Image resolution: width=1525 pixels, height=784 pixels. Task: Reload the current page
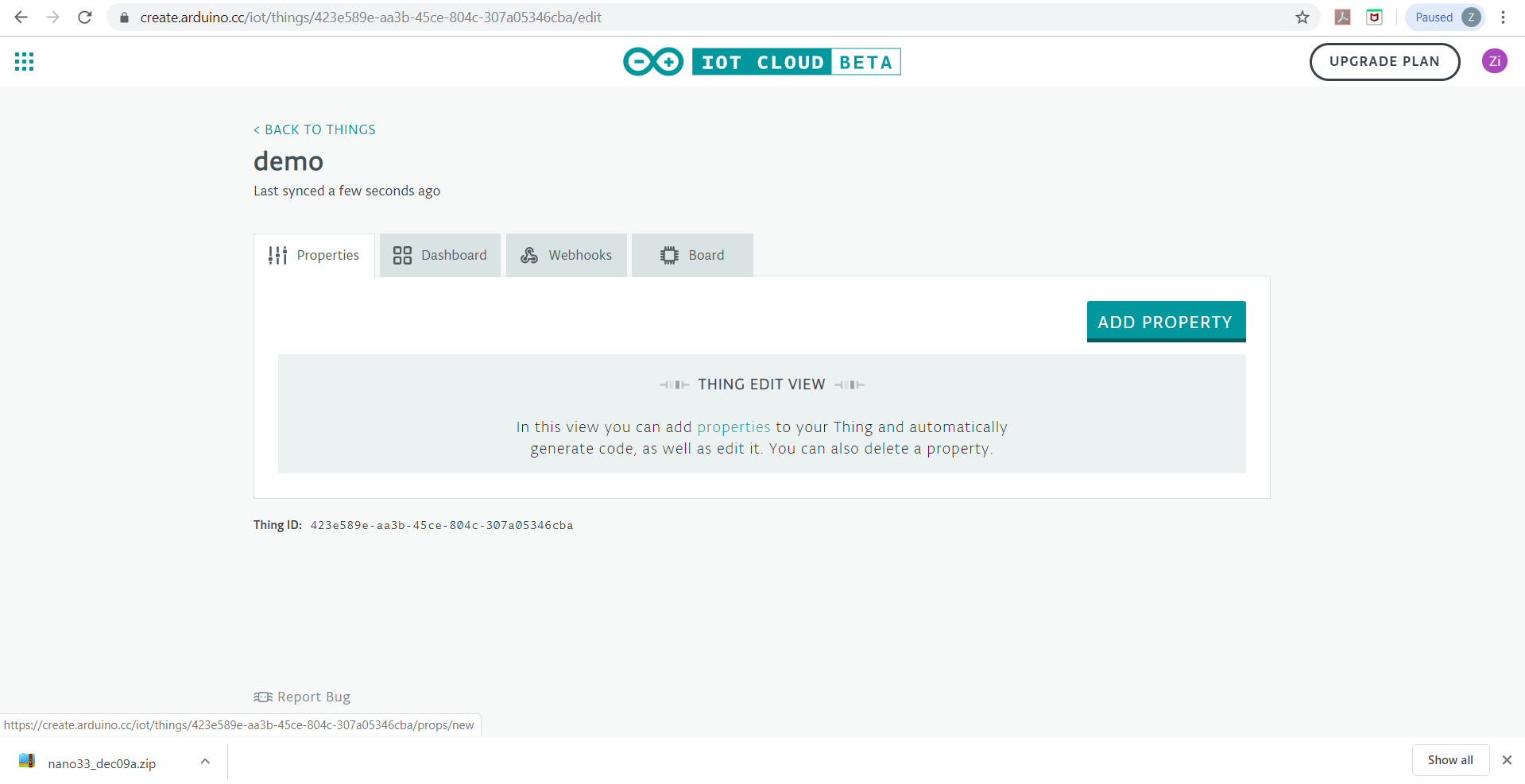tap(85, 17)
